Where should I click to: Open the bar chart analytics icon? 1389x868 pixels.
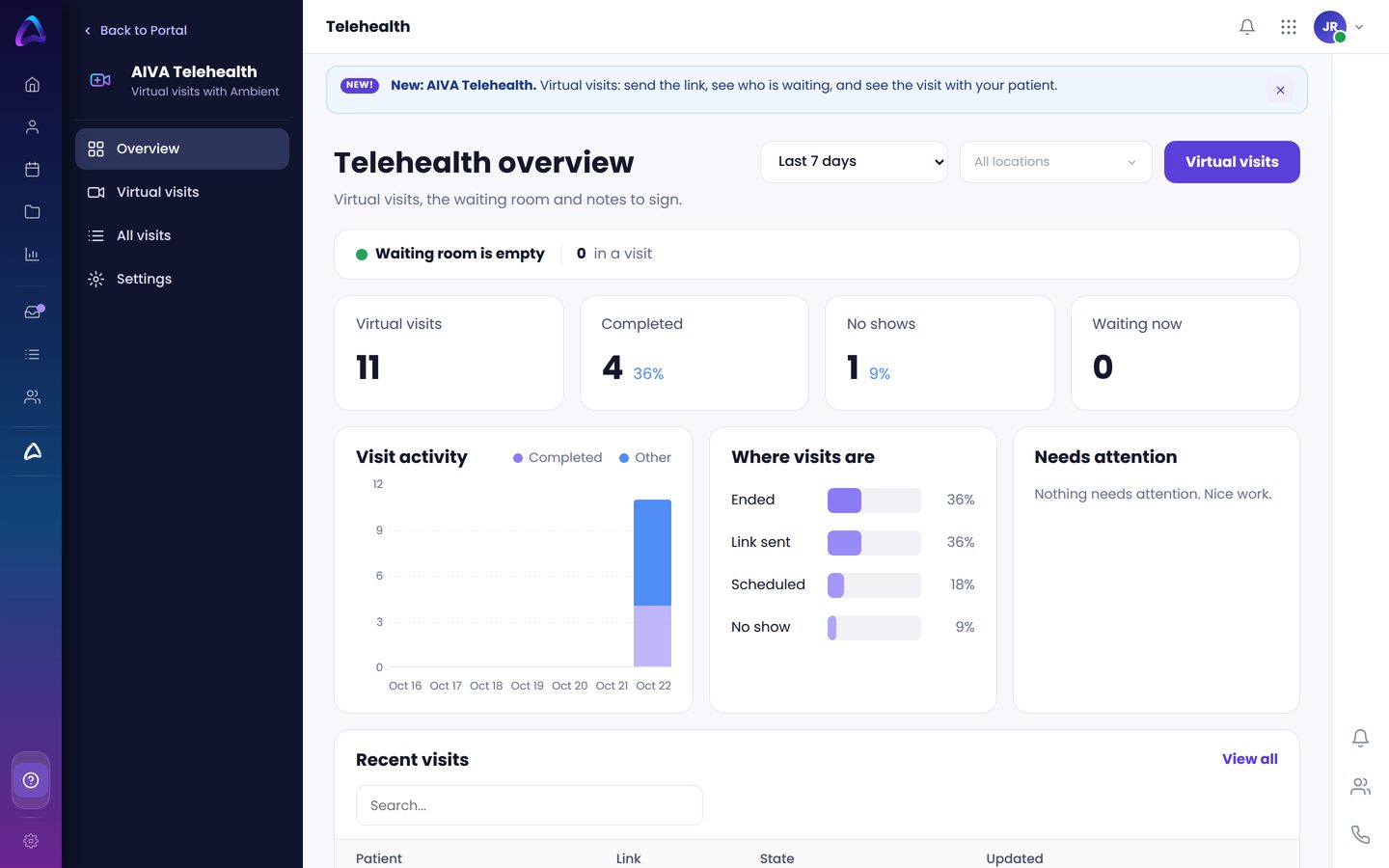(32, 255)
